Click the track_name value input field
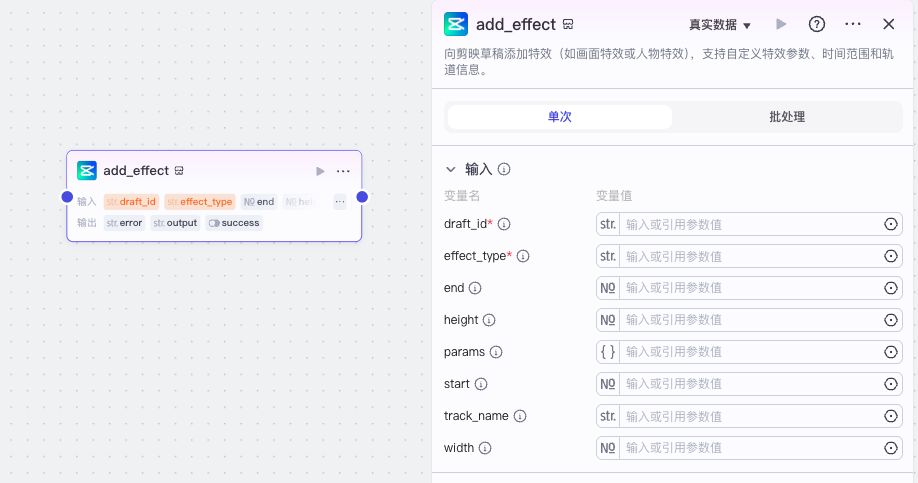The height and width of the screenshot is (483, 918). tap(751, 416)
